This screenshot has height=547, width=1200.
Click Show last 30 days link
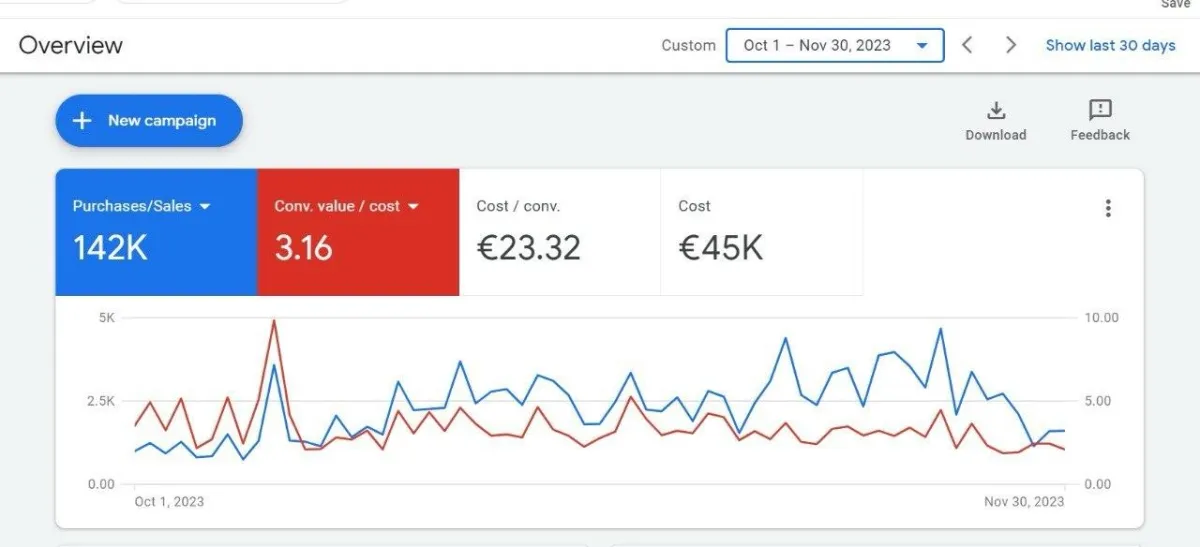coord(1110,45)
